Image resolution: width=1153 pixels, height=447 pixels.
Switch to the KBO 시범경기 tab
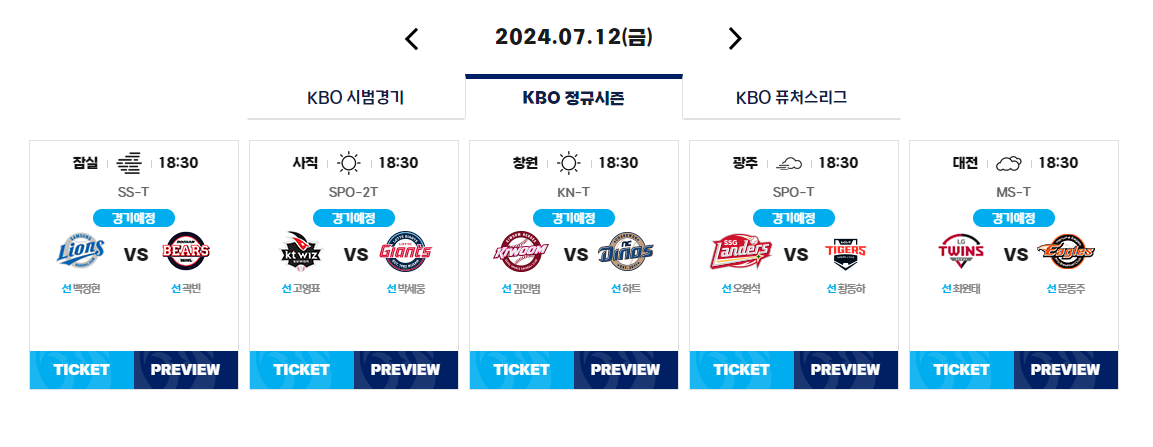point(356,98)
